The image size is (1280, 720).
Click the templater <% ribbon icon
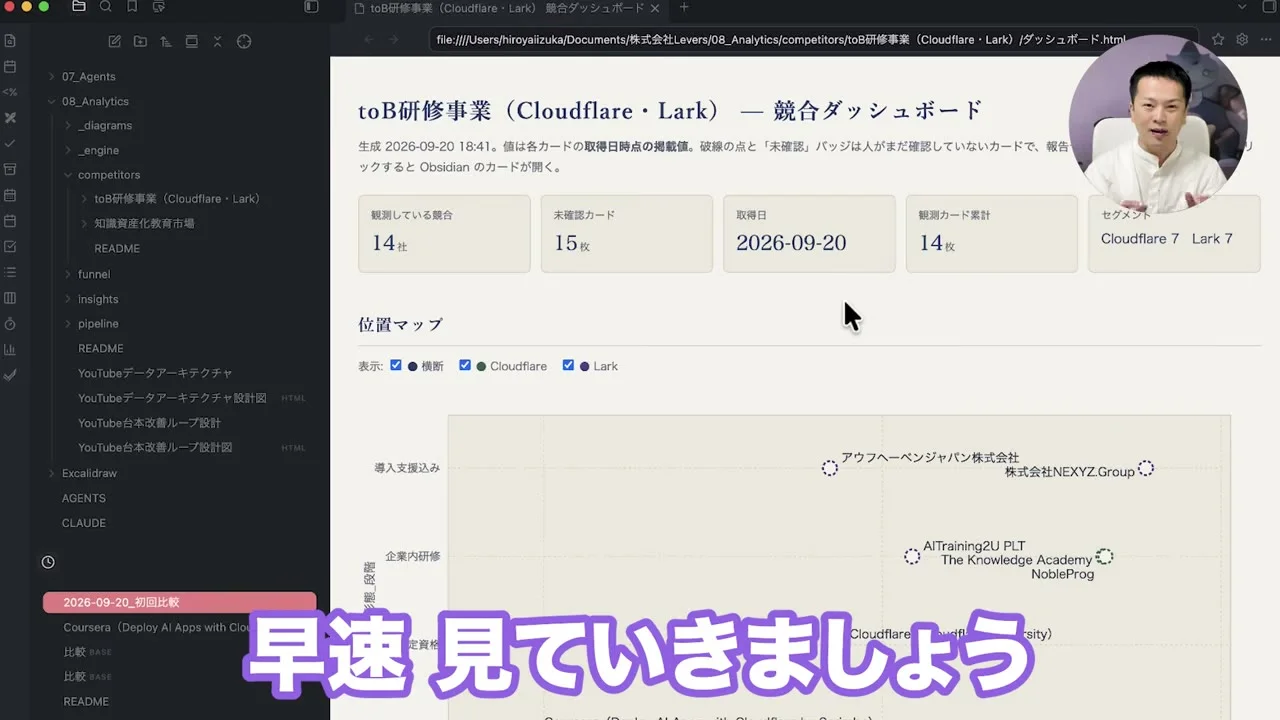tap(10, 92)
